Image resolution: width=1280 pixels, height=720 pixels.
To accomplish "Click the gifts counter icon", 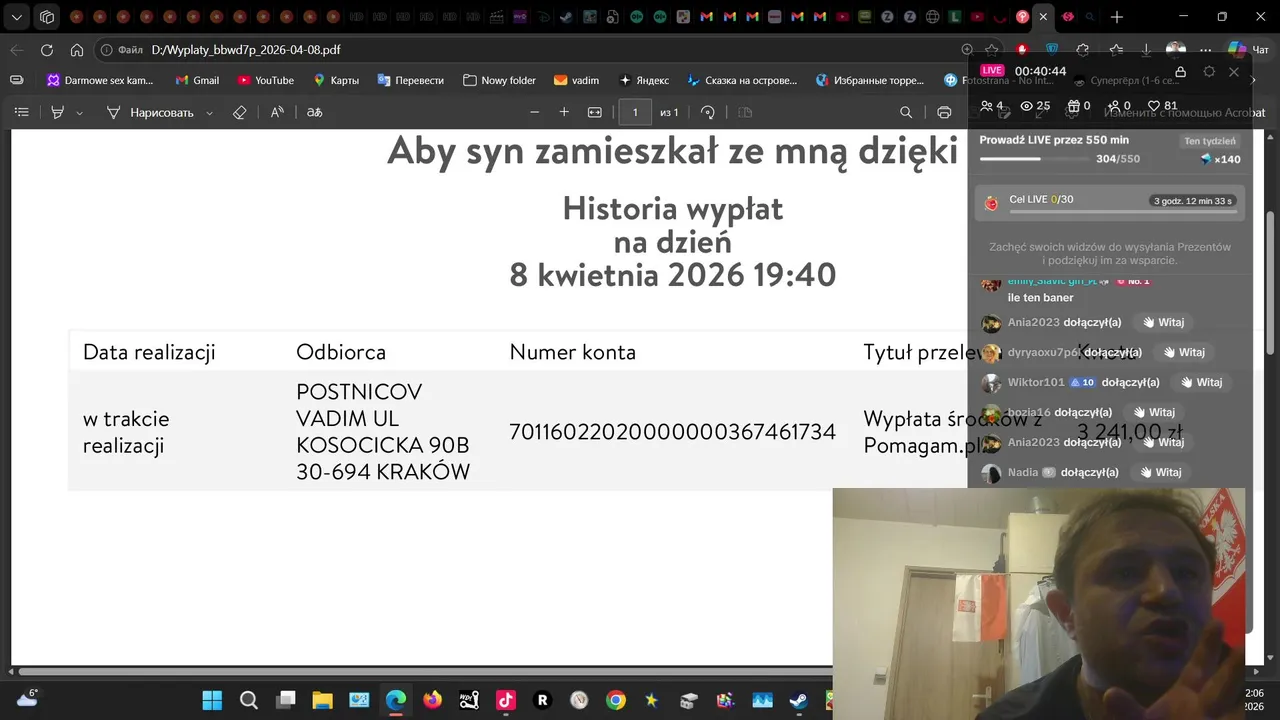I will pyautogui.click(x=1073, y=106).
